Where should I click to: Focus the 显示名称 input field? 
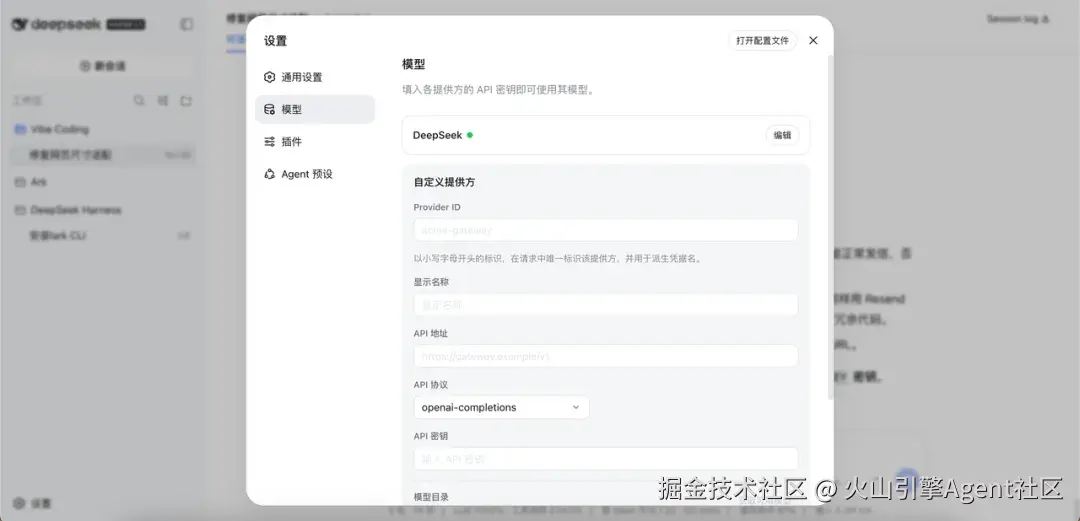point(605,305)
